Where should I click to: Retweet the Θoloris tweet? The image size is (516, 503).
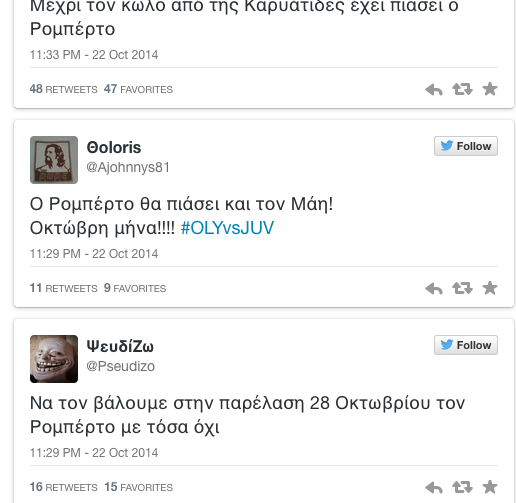coord(462,288)
